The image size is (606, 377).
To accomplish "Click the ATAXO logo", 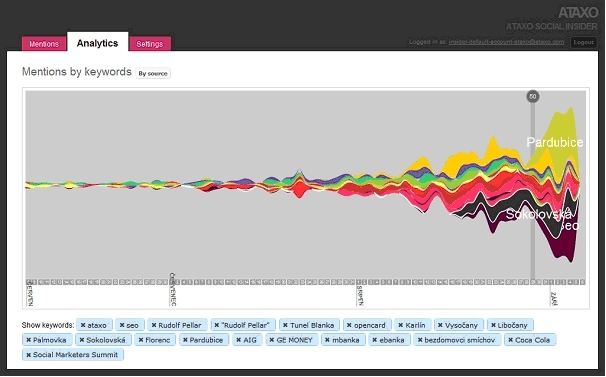I will (x=578, y=13).
